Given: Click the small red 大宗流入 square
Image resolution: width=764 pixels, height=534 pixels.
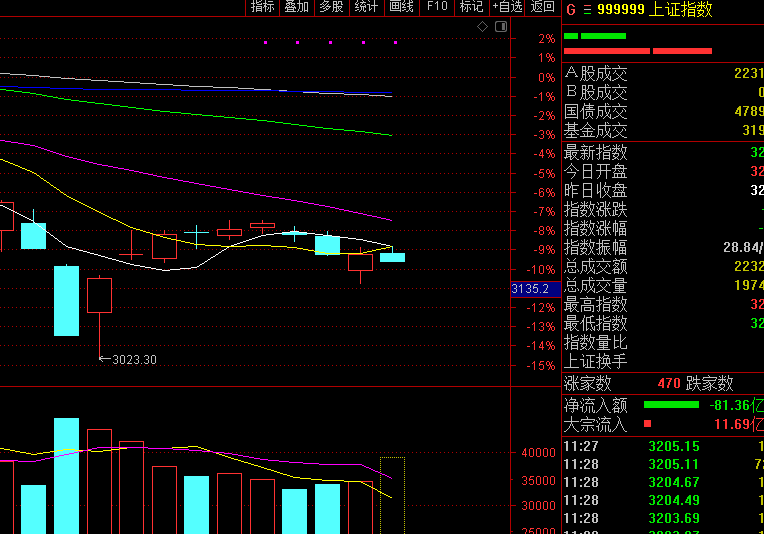Looking at the screenshot, I should coord(647,424).
